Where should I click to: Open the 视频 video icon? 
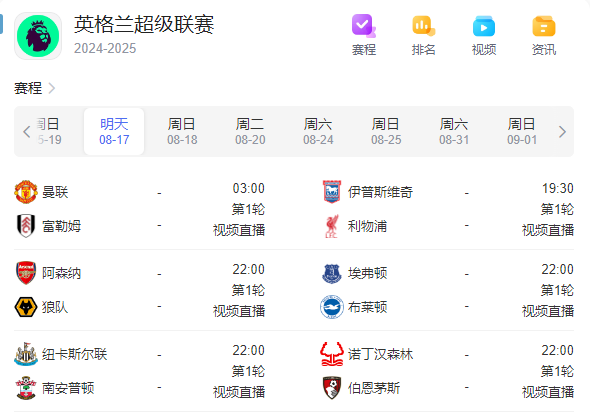point(484,26)
